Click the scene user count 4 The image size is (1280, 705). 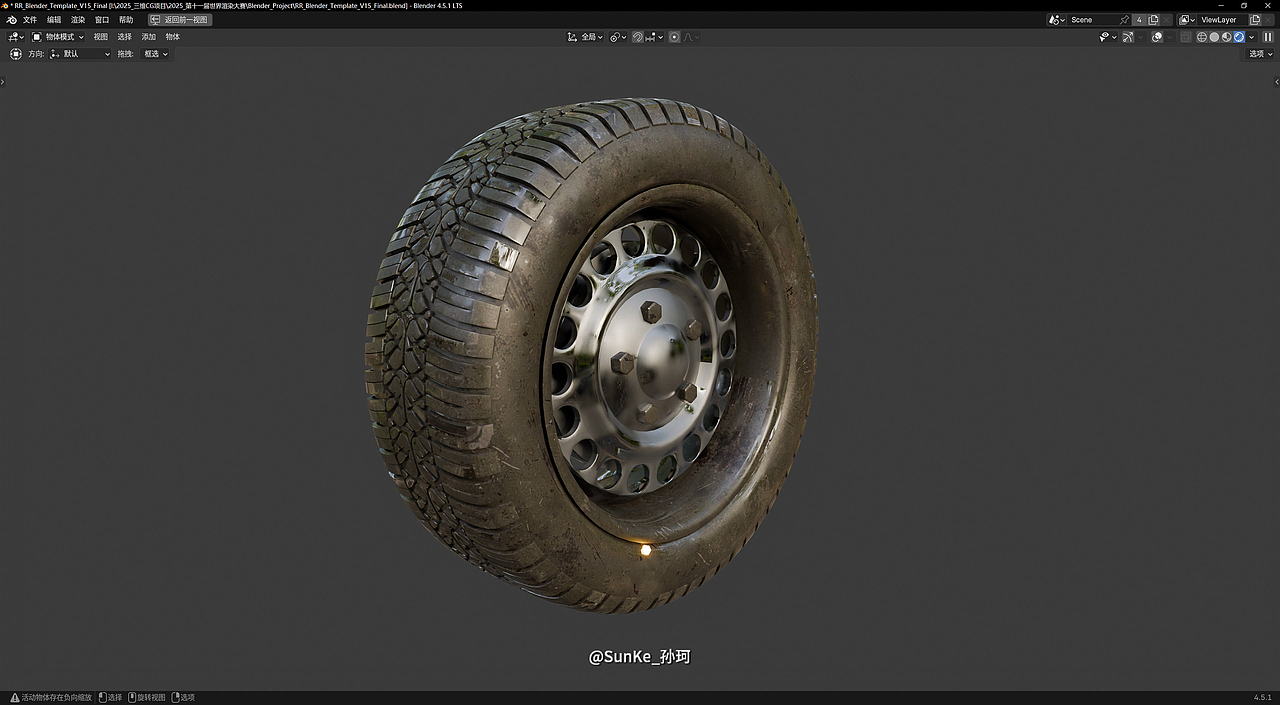[1139, 20]
